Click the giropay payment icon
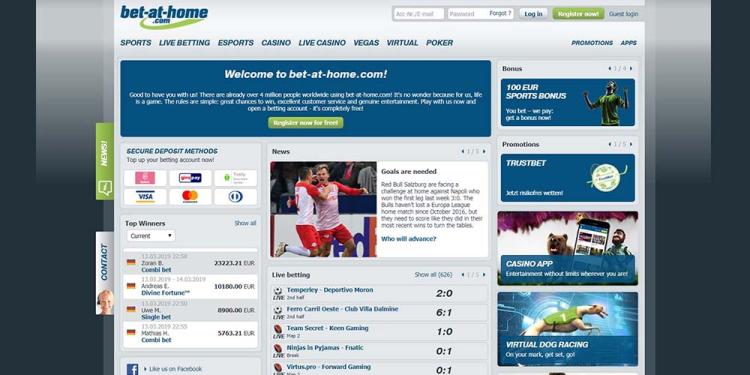Image resolution: width=750 pixels, height=375 pixels. [x=190, y=178]
